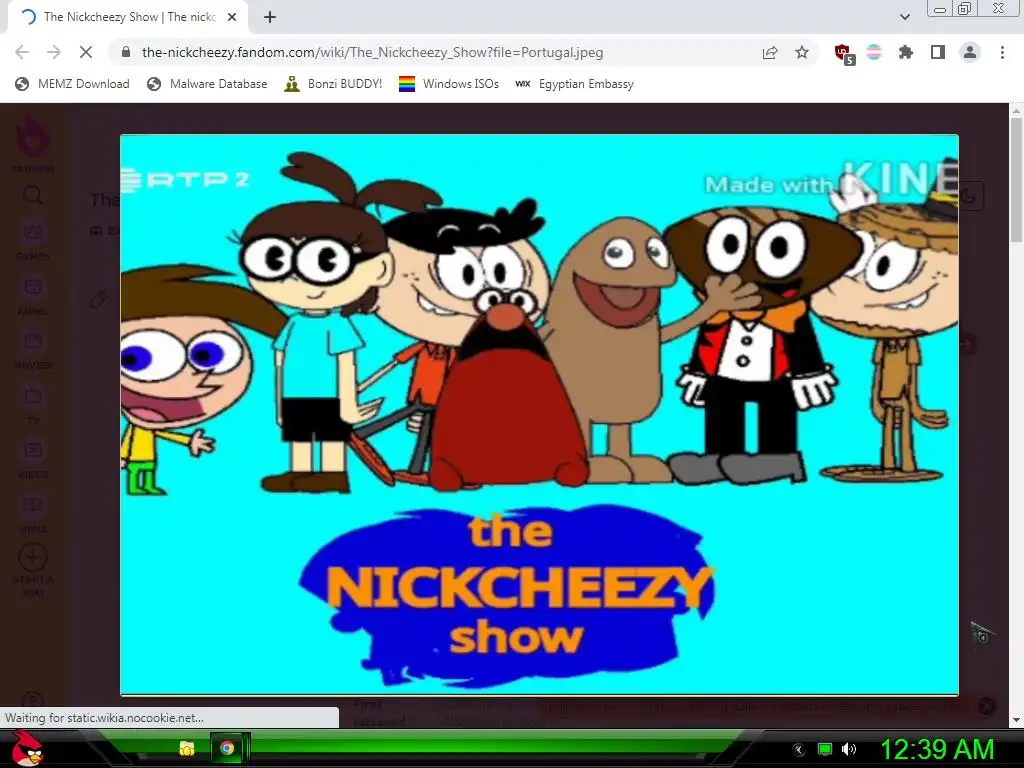Open the 12:39 AM taskbar clock
This screenshot has width=1024, height=768.
937,749
